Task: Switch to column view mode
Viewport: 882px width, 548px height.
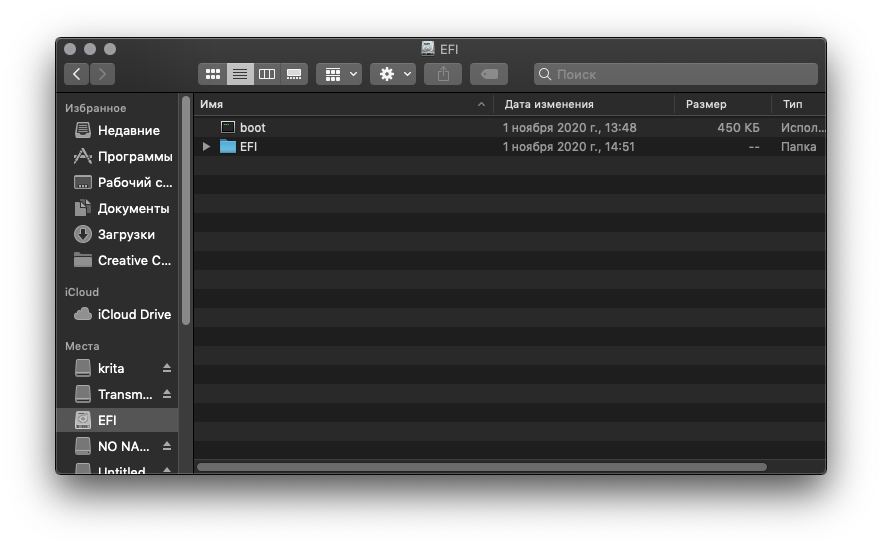Action: 267,74
